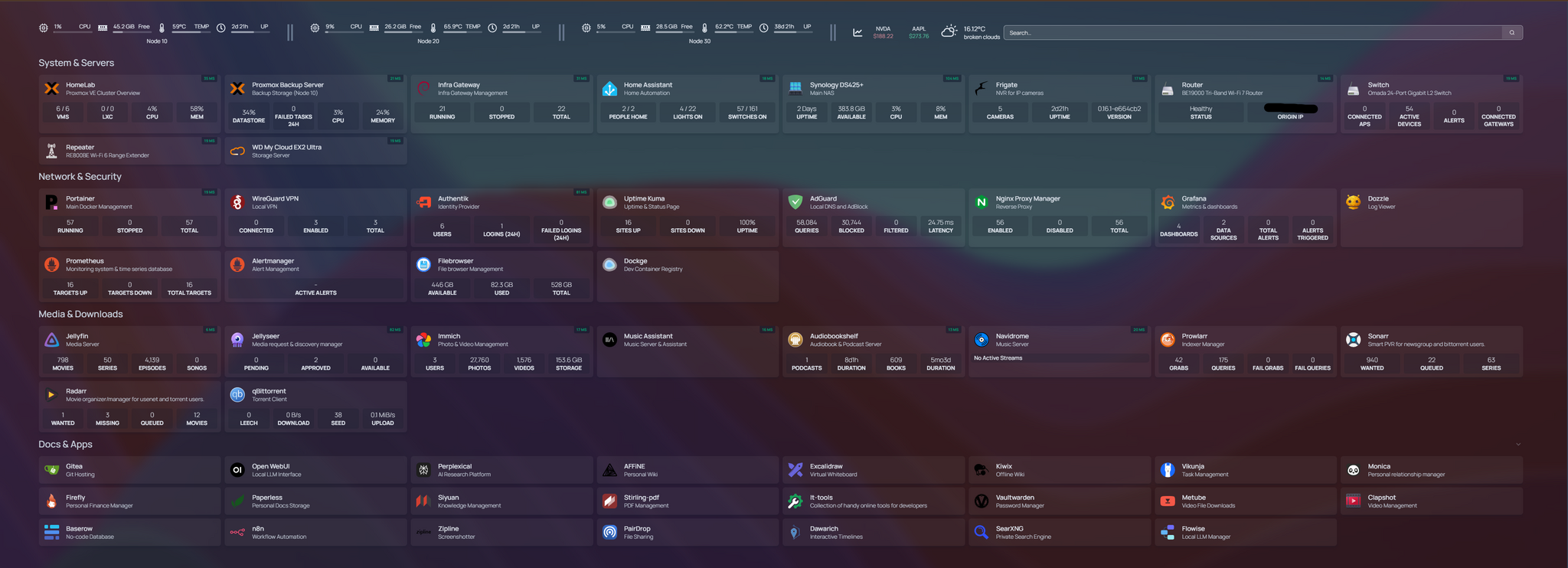
Task: Open the Nginx Proxy Manager card
Action: click(1027, 199)
